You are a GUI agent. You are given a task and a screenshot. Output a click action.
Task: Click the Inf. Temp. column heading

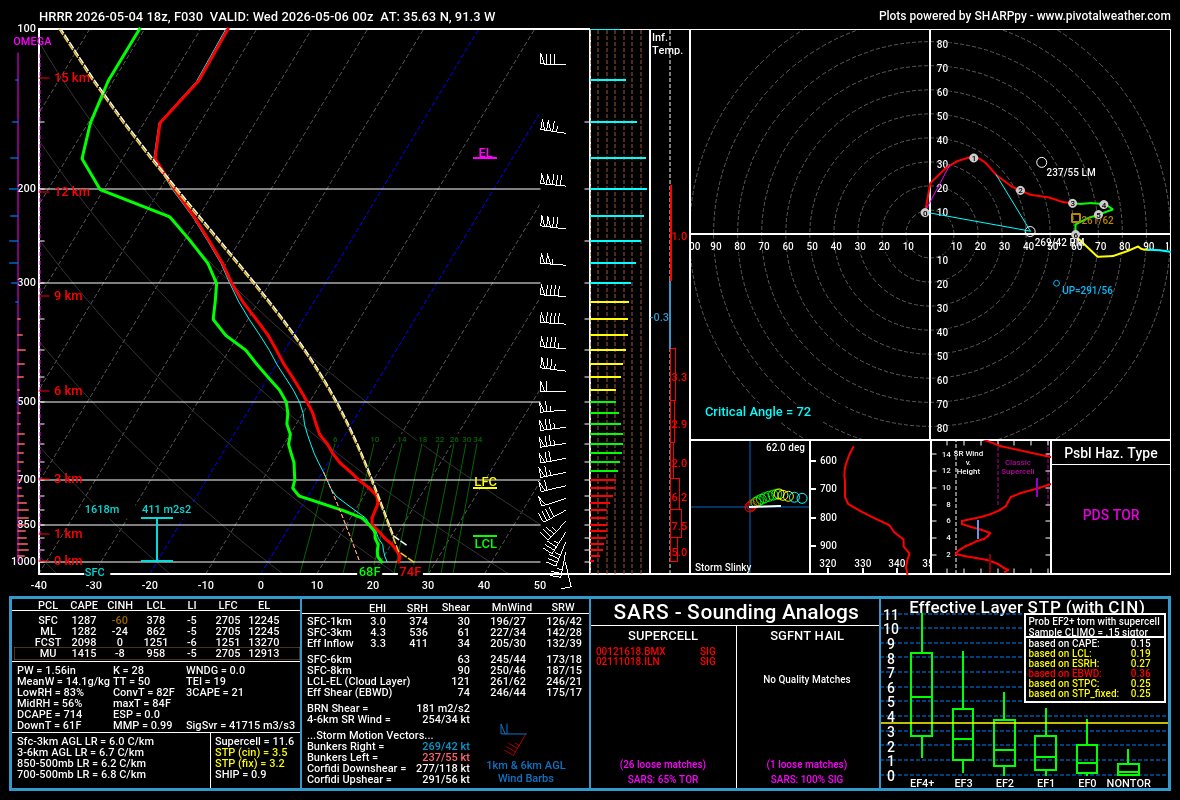[x=667, y=44]
